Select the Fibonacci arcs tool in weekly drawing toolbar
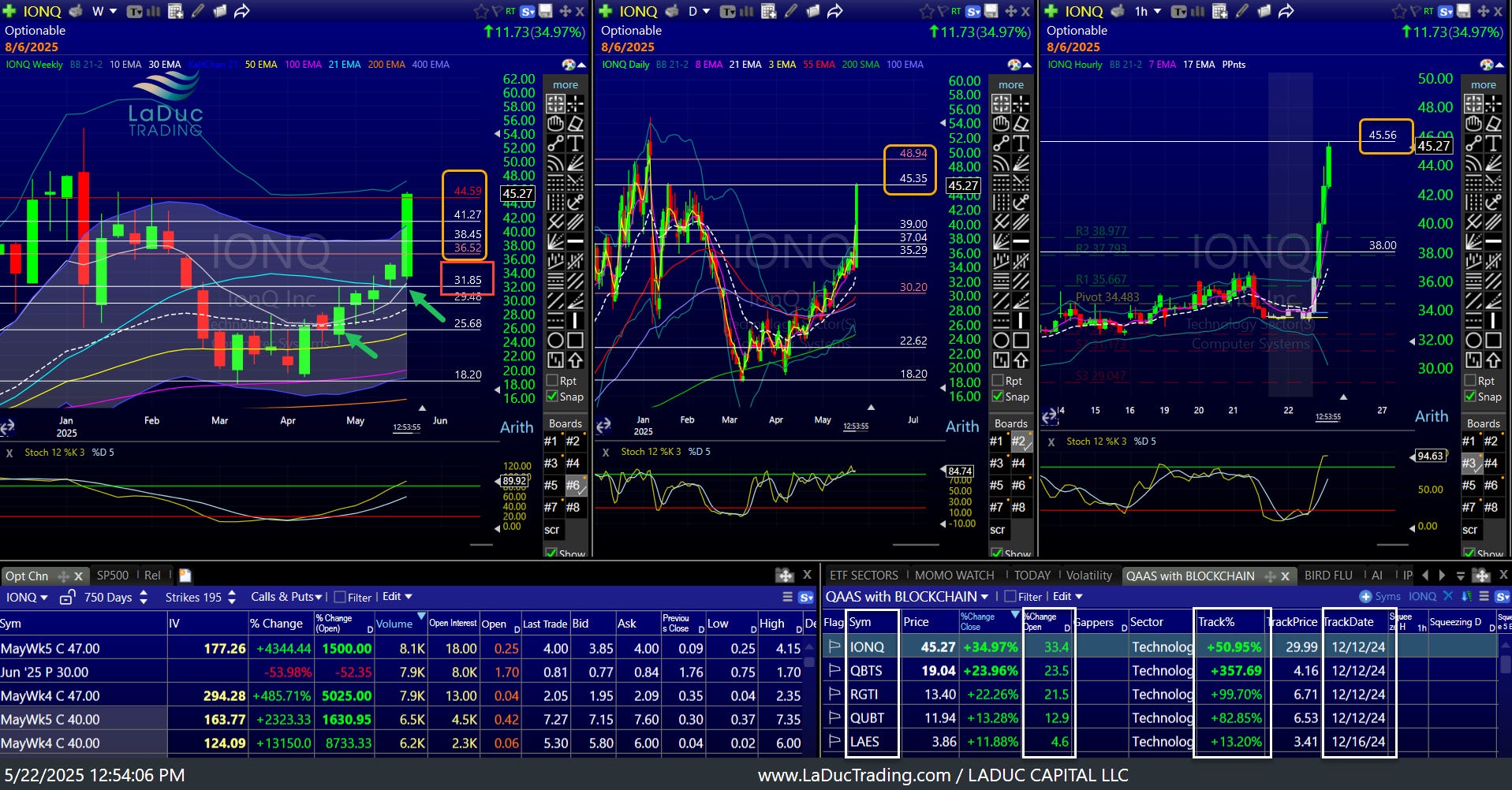1512x790 pixels. point(555,162)
